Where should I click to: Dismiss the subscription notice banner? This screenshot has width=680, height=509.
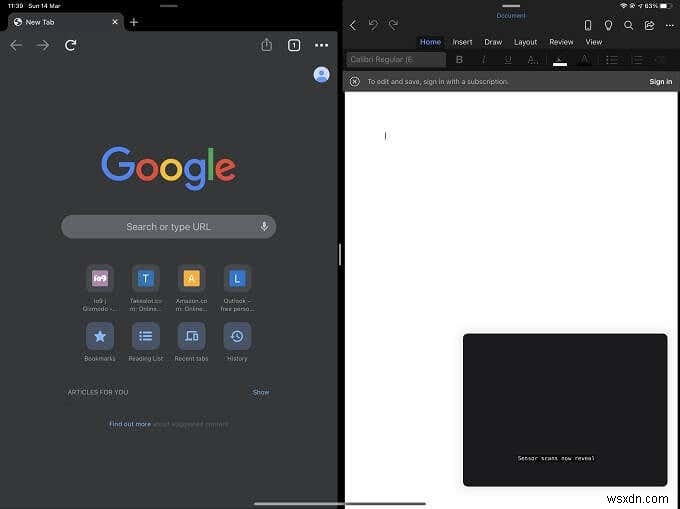coord(355,82)
